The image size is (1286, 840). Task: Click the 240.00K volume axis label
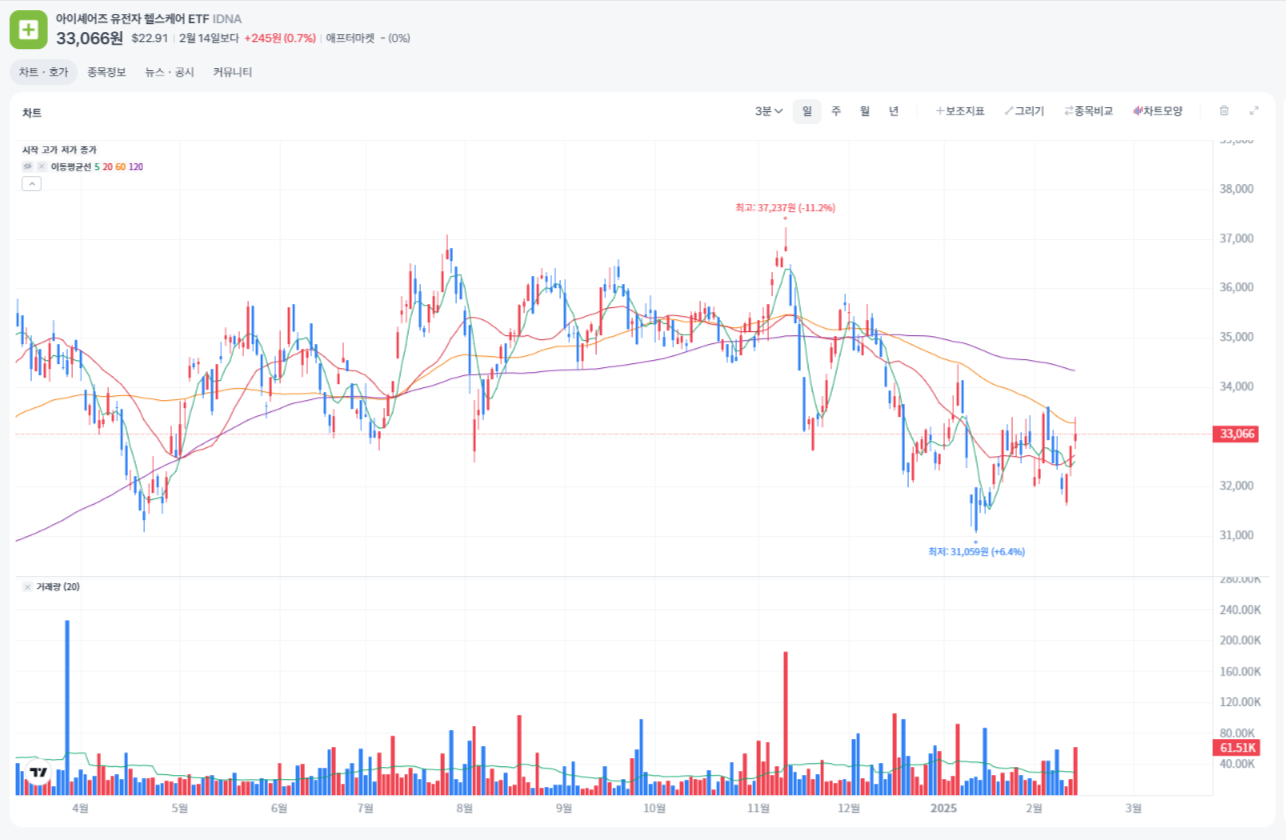pyautogui.click(x=1239, y=610)
